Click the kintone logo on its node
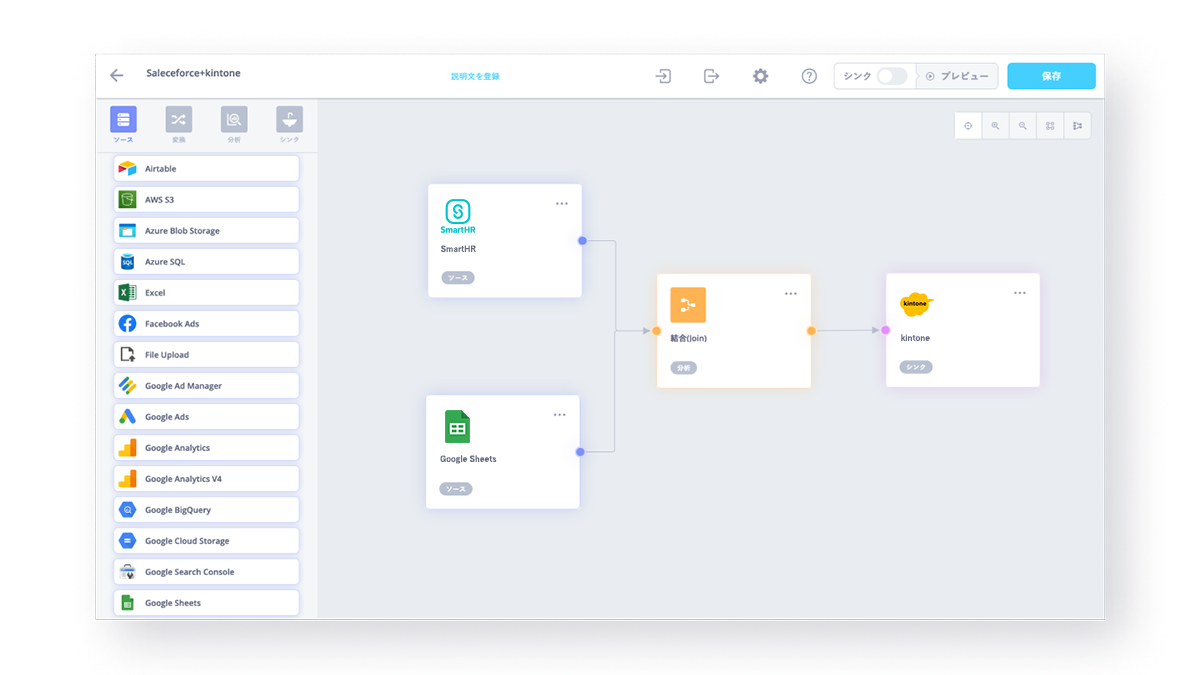 pos(917,304)
